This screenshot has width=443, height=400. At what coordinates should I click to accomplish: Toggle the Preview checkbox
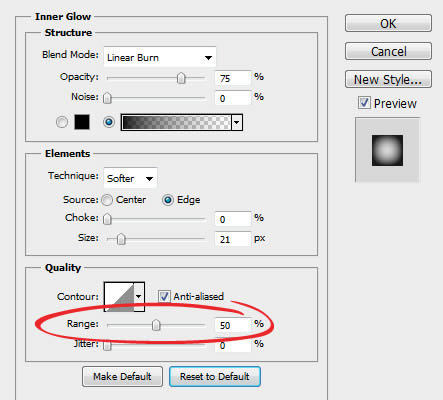(x=364, y=103)
